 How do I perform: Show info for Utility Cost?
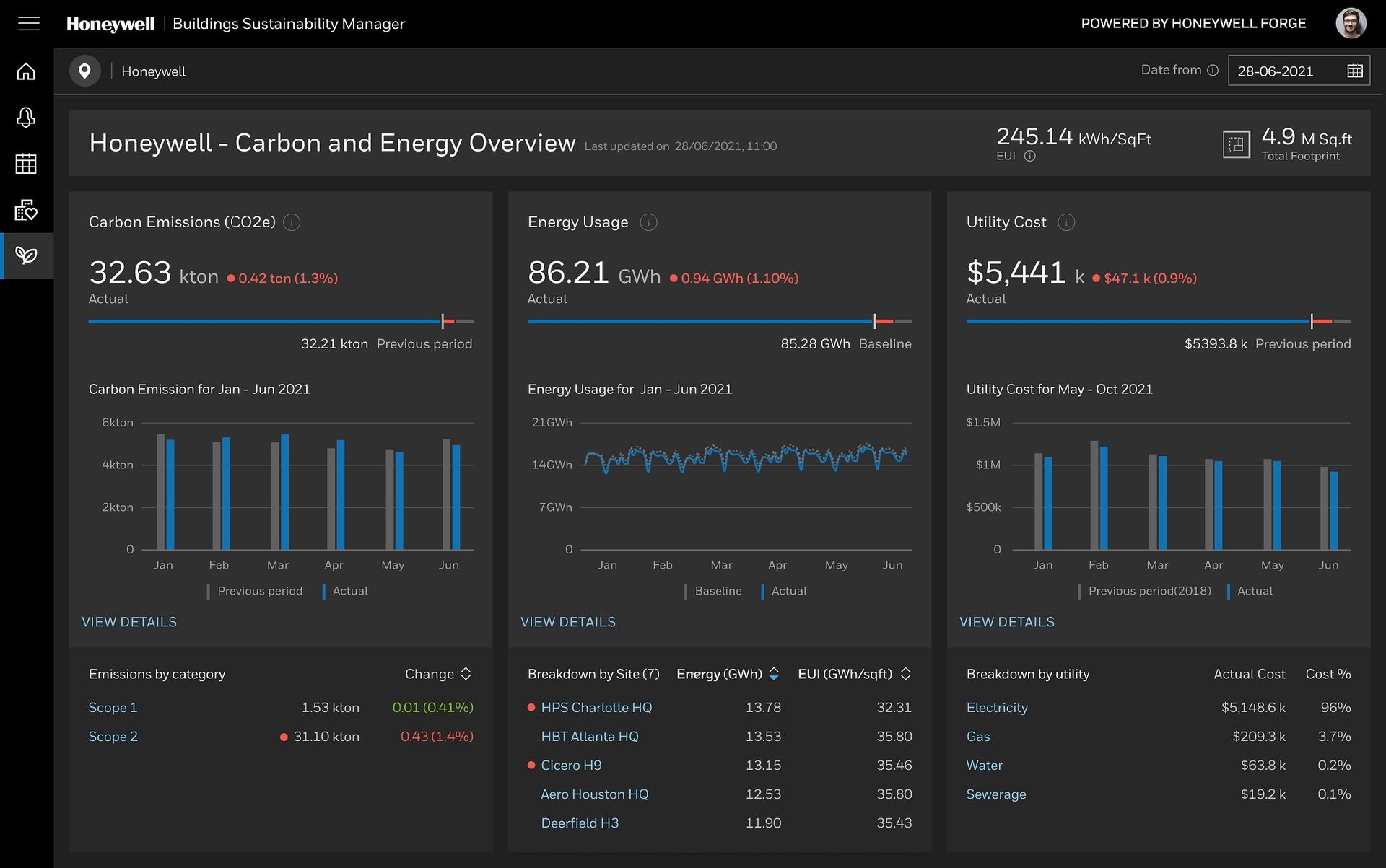1066,222
